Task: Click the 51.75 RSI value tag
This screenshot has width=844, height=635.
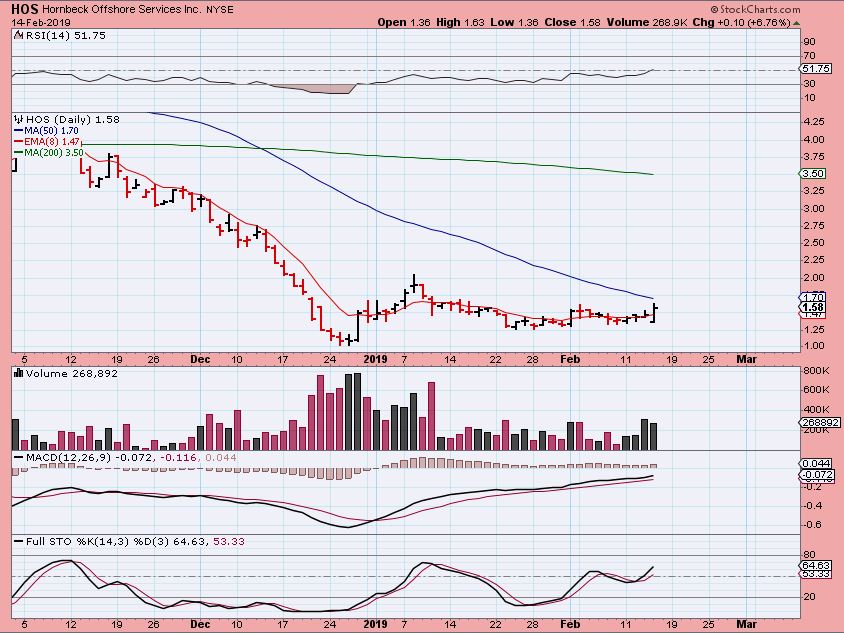Action: (x=816, y=69)
